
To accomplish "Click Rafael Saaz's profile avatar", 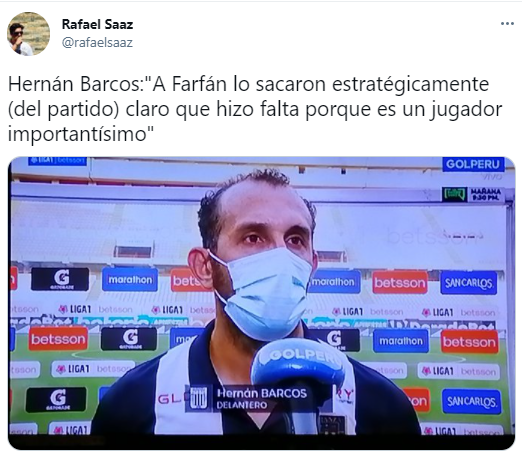I will click(x=28, y=34).
